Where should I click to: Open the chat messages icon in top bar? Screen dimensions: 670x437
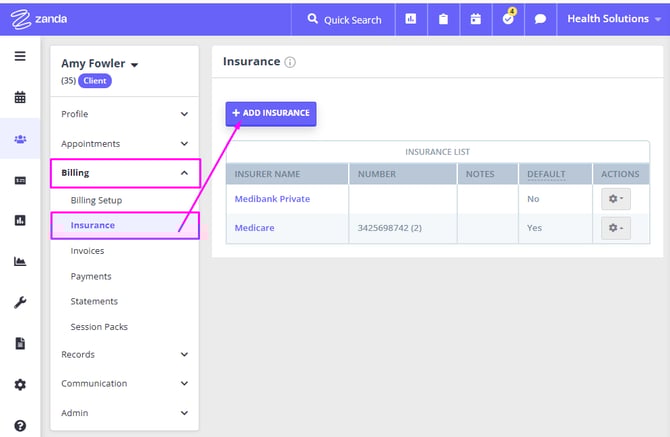coord(540,19)
